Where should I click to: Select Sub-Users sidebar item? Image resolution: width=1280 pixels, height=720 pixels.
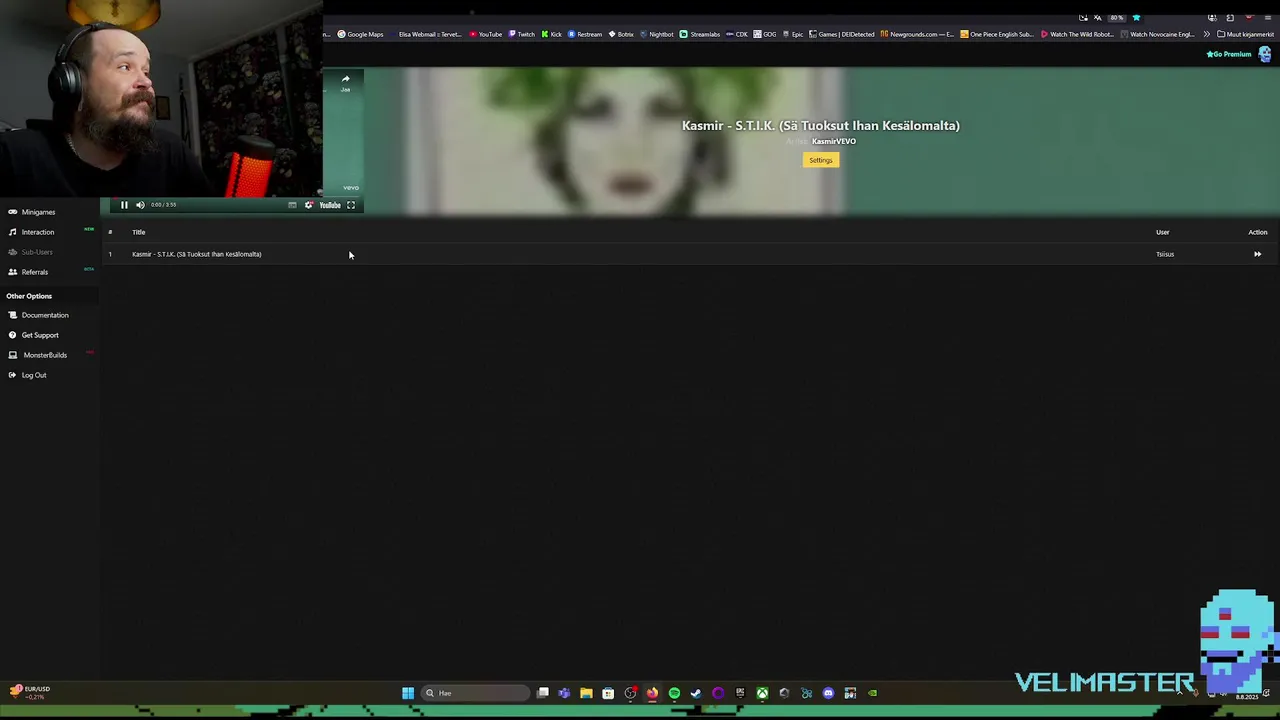(x=37, y=252)
